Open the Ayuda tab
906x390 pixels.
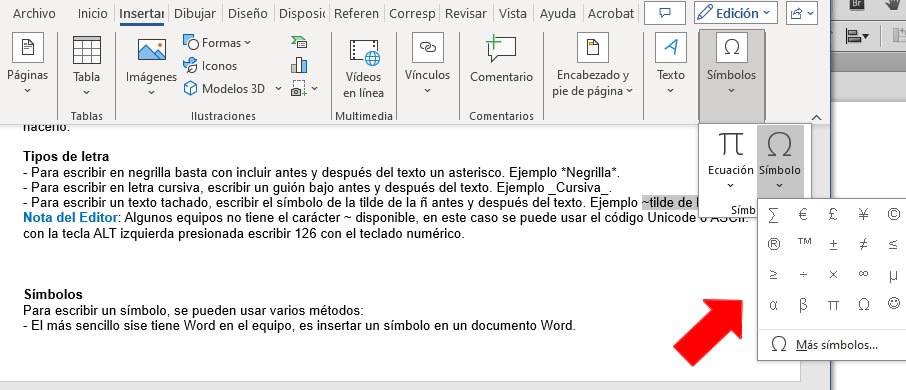point(557,13)
